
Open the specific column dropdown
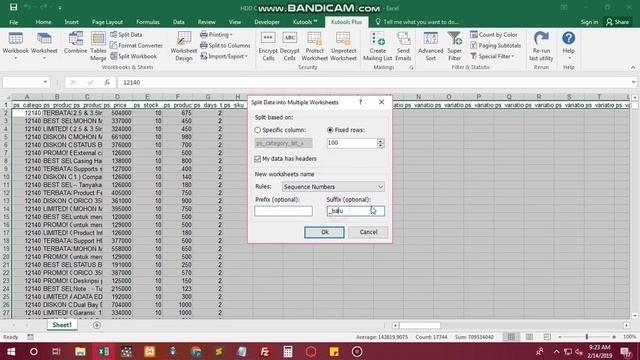pos(283,143)
